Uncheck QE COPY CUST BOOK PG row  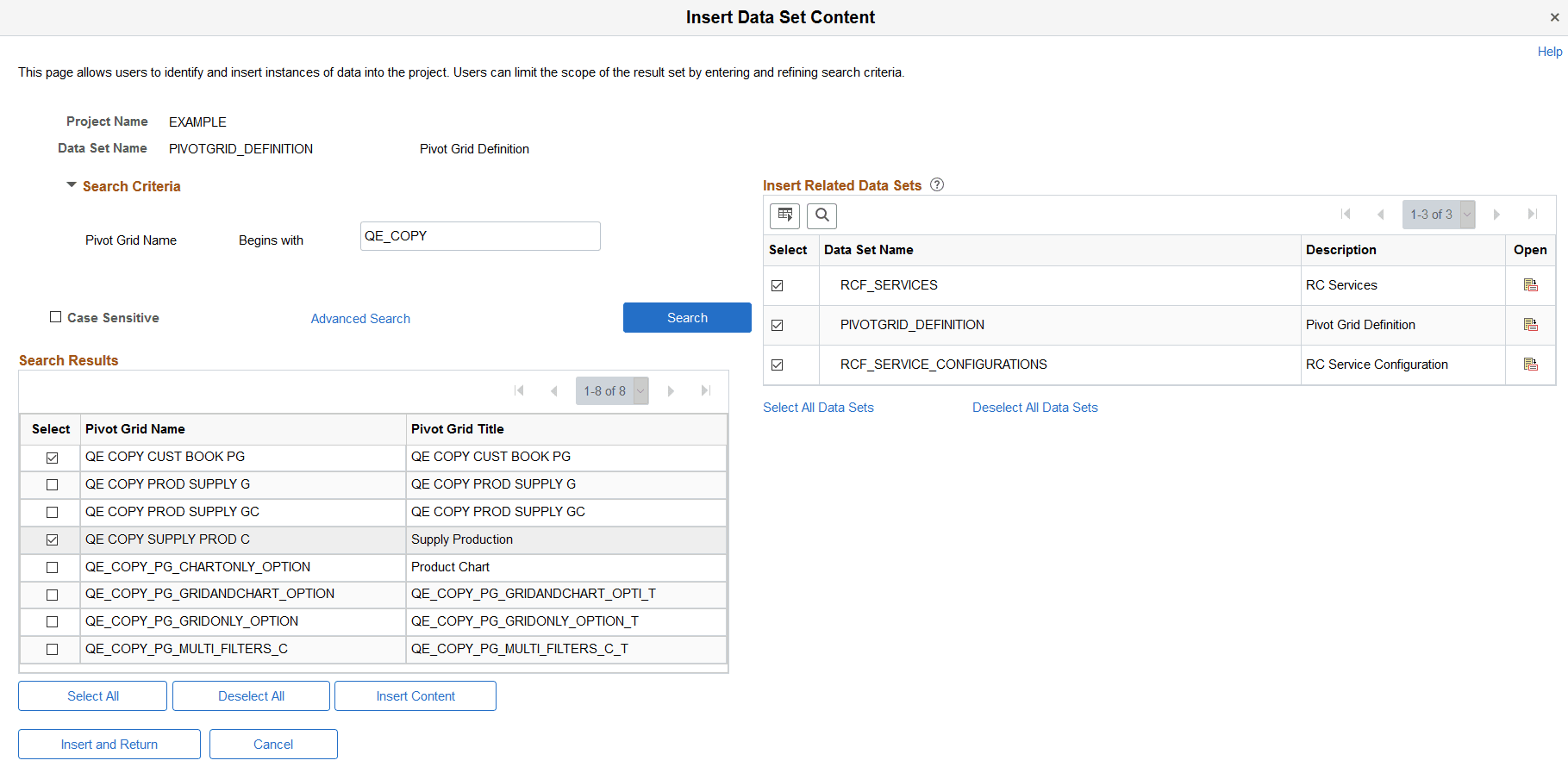coord(52,458)
